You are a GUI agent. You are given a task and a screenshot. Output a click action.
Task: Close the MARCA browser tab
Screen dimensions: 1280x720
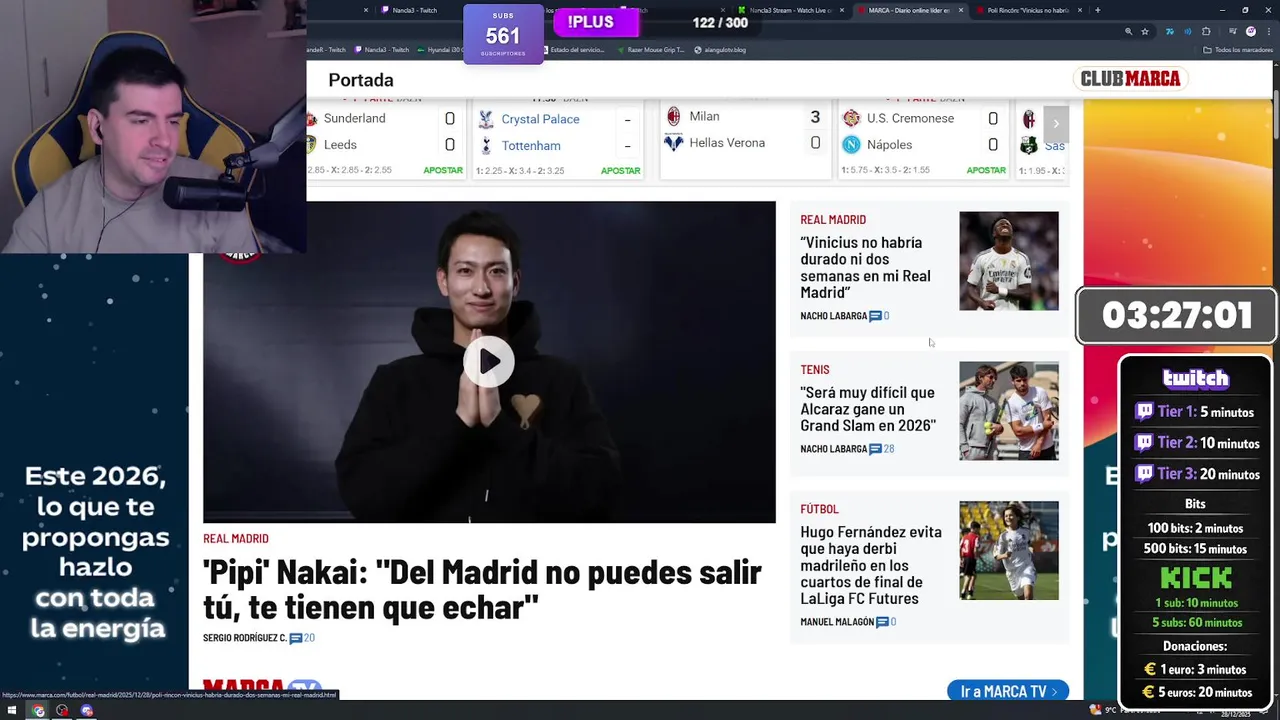961,10
